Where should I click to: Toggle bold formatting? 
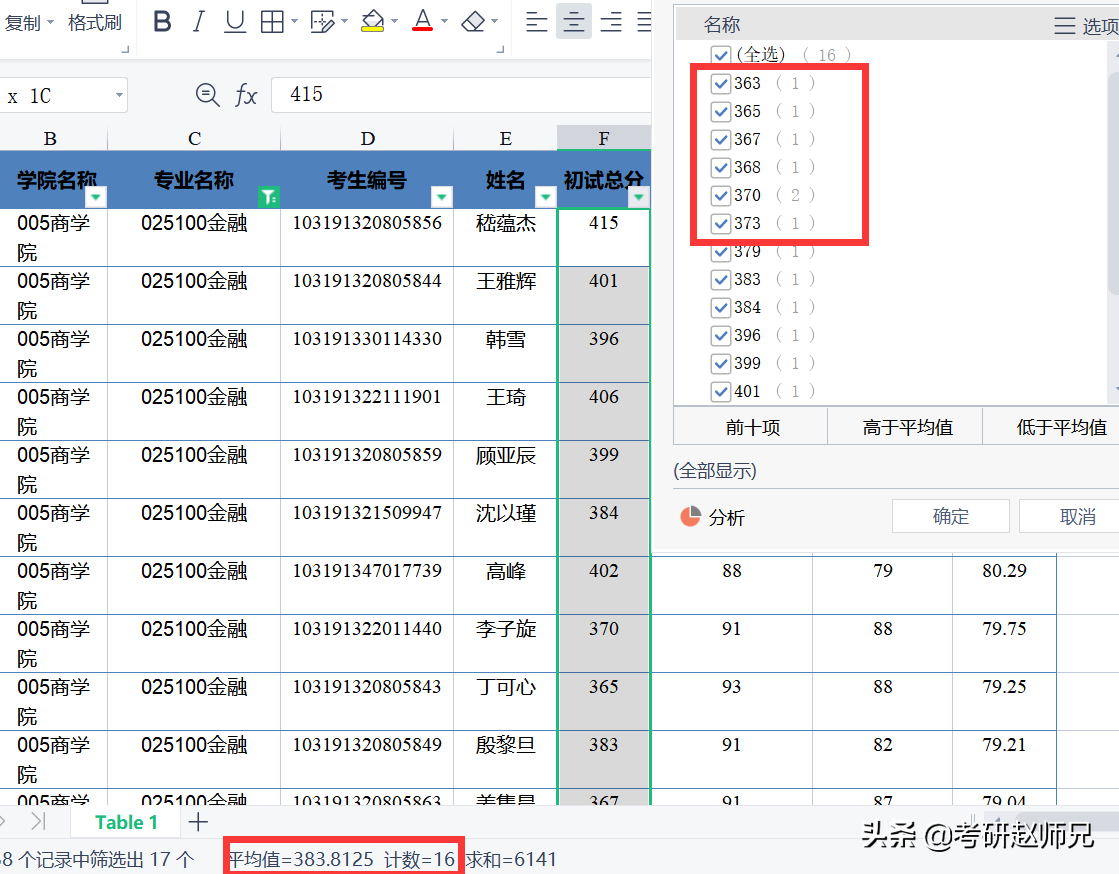point(162,20)
